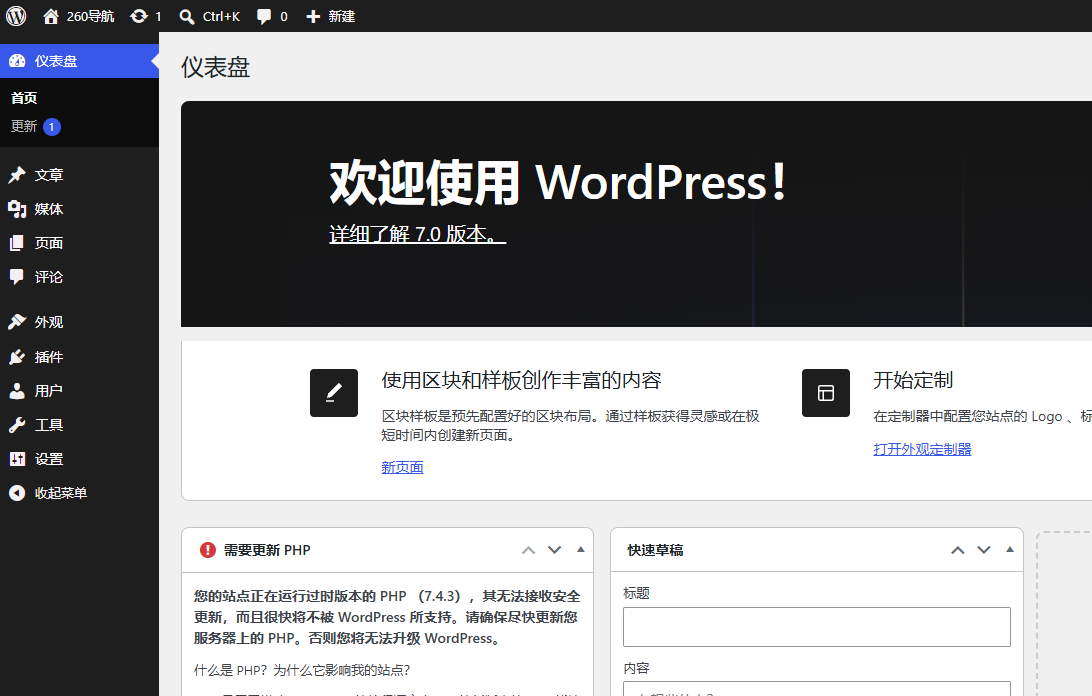This screenshot has width=1092, height=696.
Task: Open the 文章 menu
Action: click(x=79, y=175)
